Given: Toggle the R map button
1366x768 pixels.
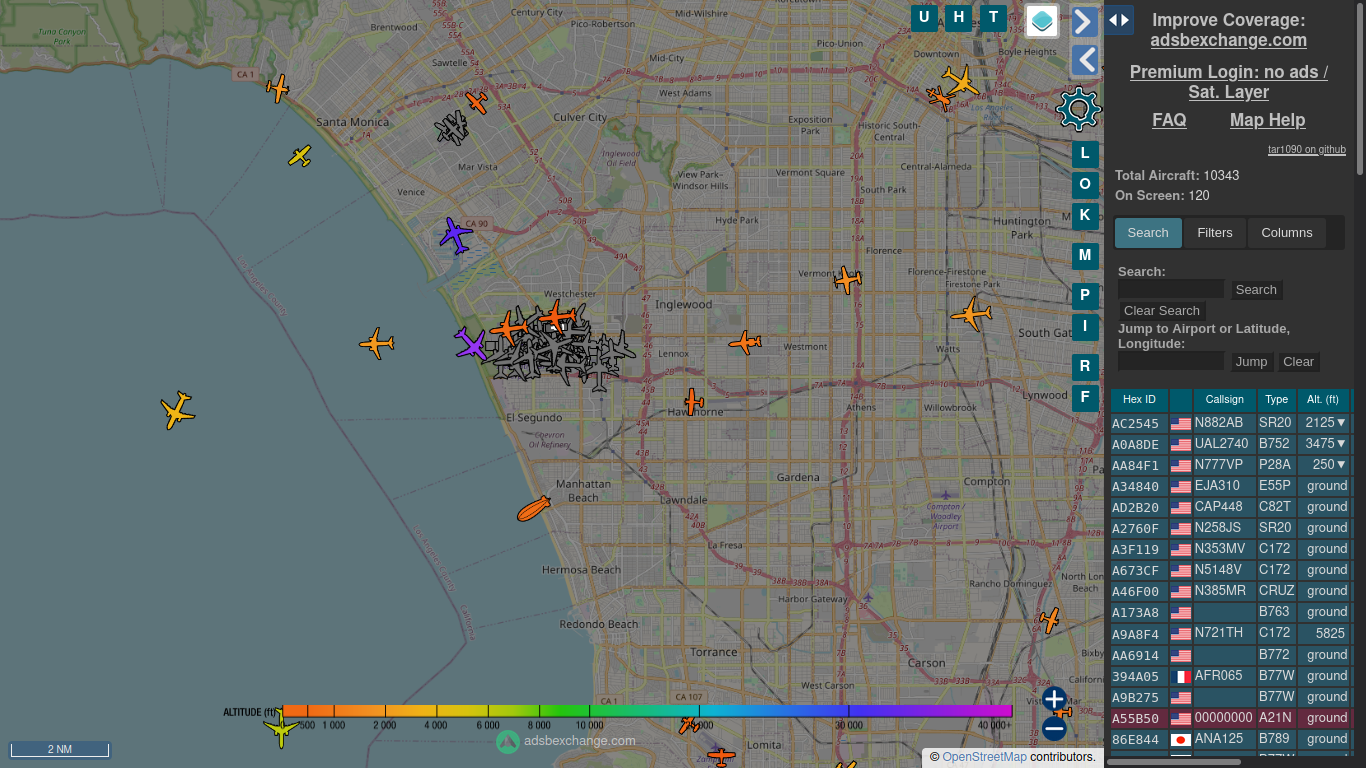Looking at the screenshot, I should [1085, 367].
